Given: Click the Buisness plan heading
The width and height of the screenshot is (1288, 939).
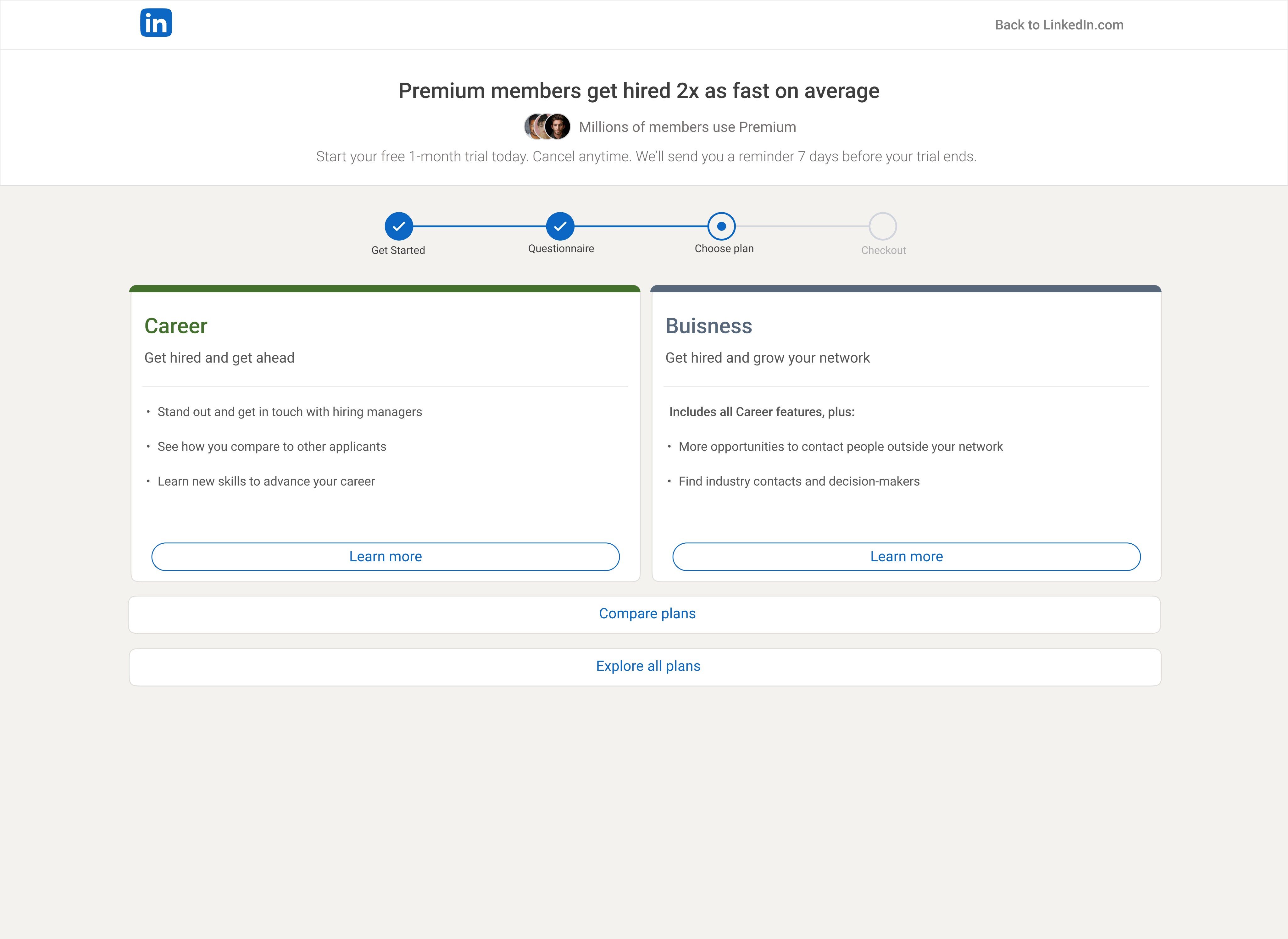Looking at the screenshot, I should tap(708, 326).
